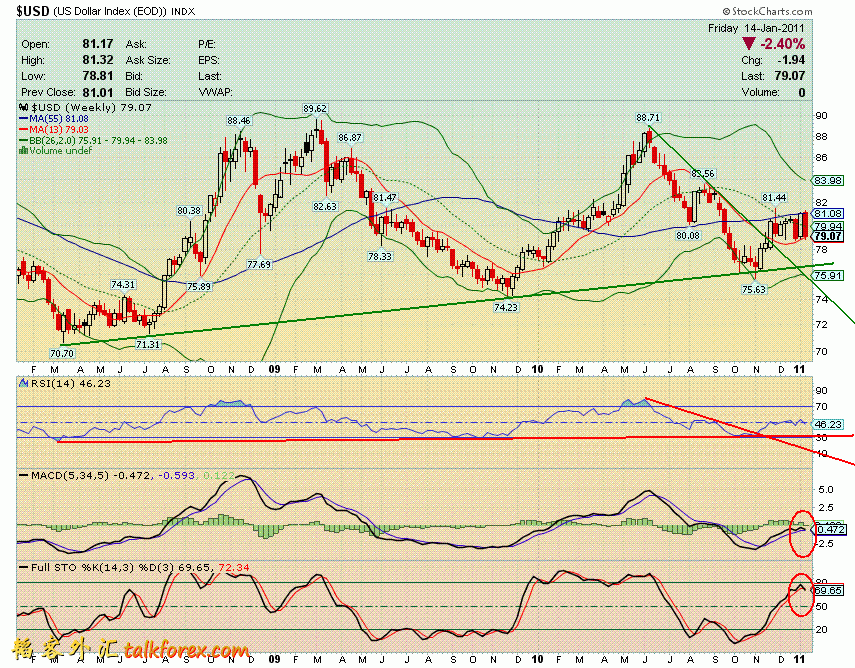Click the 88.71 peak price label
Screen dimensions: 855x668
648,117
